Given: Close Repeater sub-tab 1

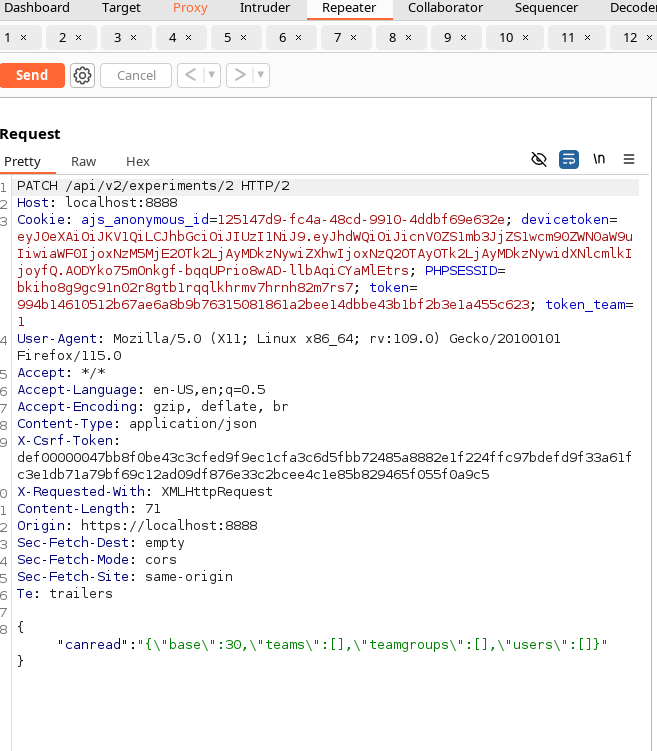Looking at the screenshot, I should pos(23,37).
